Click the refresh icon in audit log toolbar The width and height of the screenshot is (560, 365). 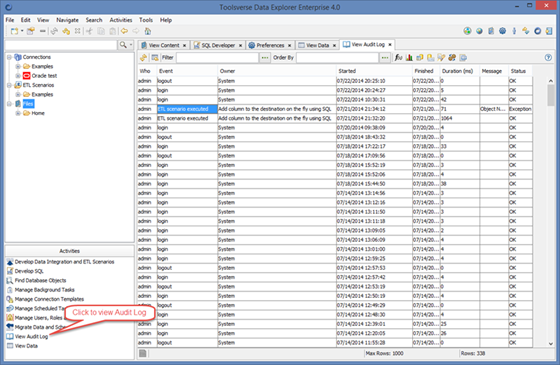(x=144, y=58)
